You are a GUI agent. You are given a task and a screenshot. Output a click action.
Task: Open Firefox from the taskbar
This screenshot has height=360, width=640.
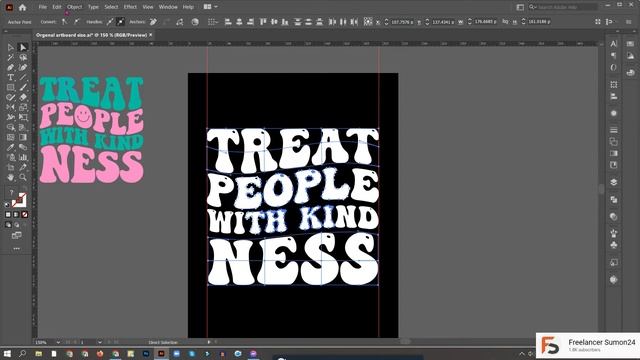pyautogui.click(x=100, y=353)
